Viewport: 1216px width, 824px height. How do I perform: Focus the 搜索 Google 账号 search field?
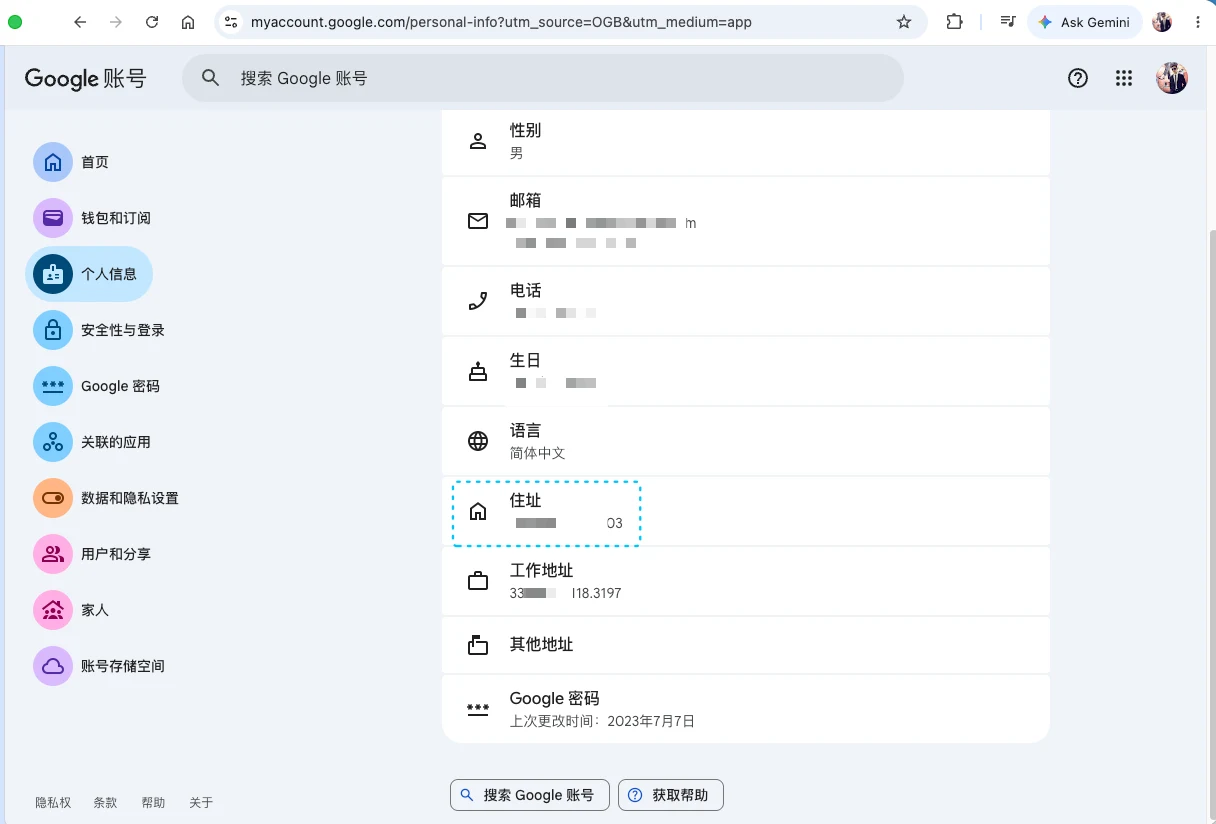point(542,78)
